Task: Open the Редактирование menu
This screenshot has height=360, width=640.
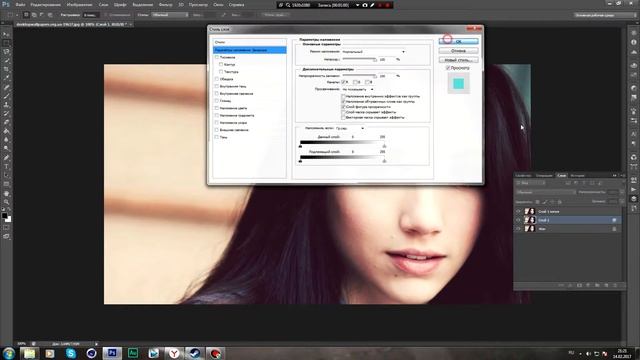Action: 46,5
